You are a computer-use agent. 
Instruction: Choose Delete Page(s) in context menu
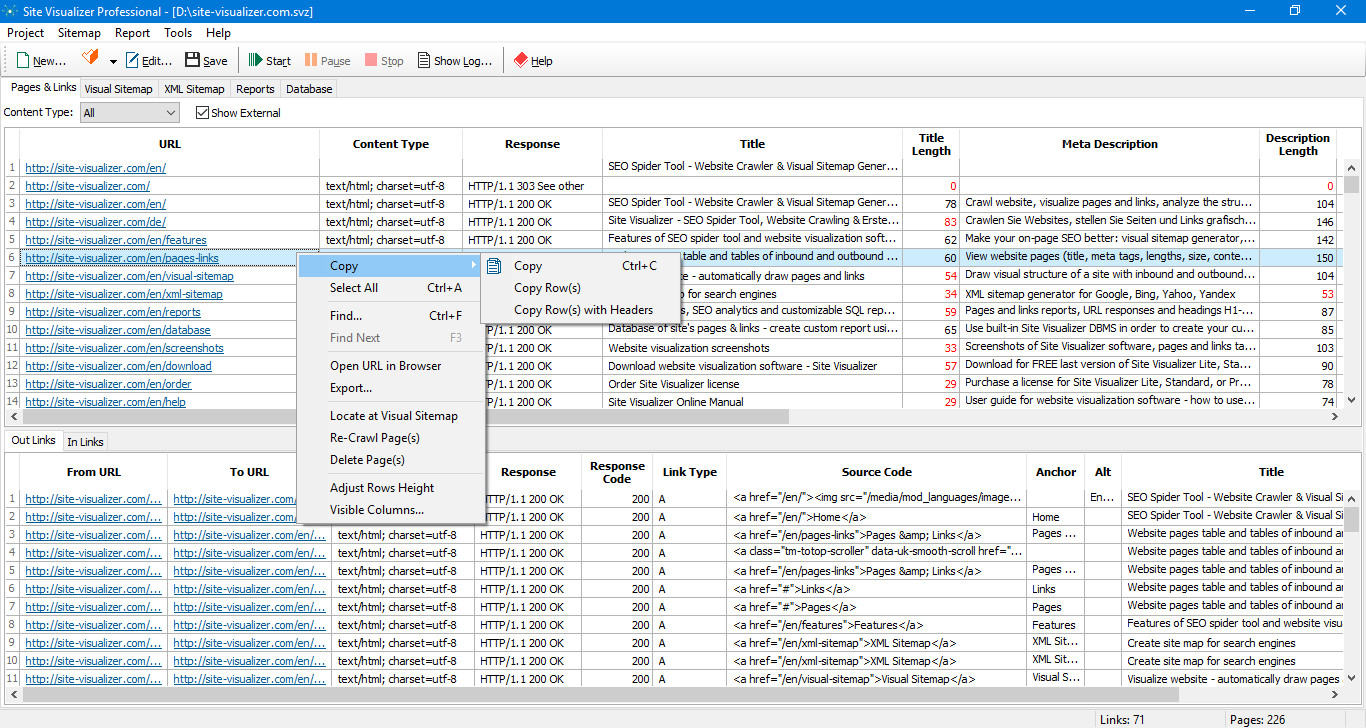click(391, 460)
